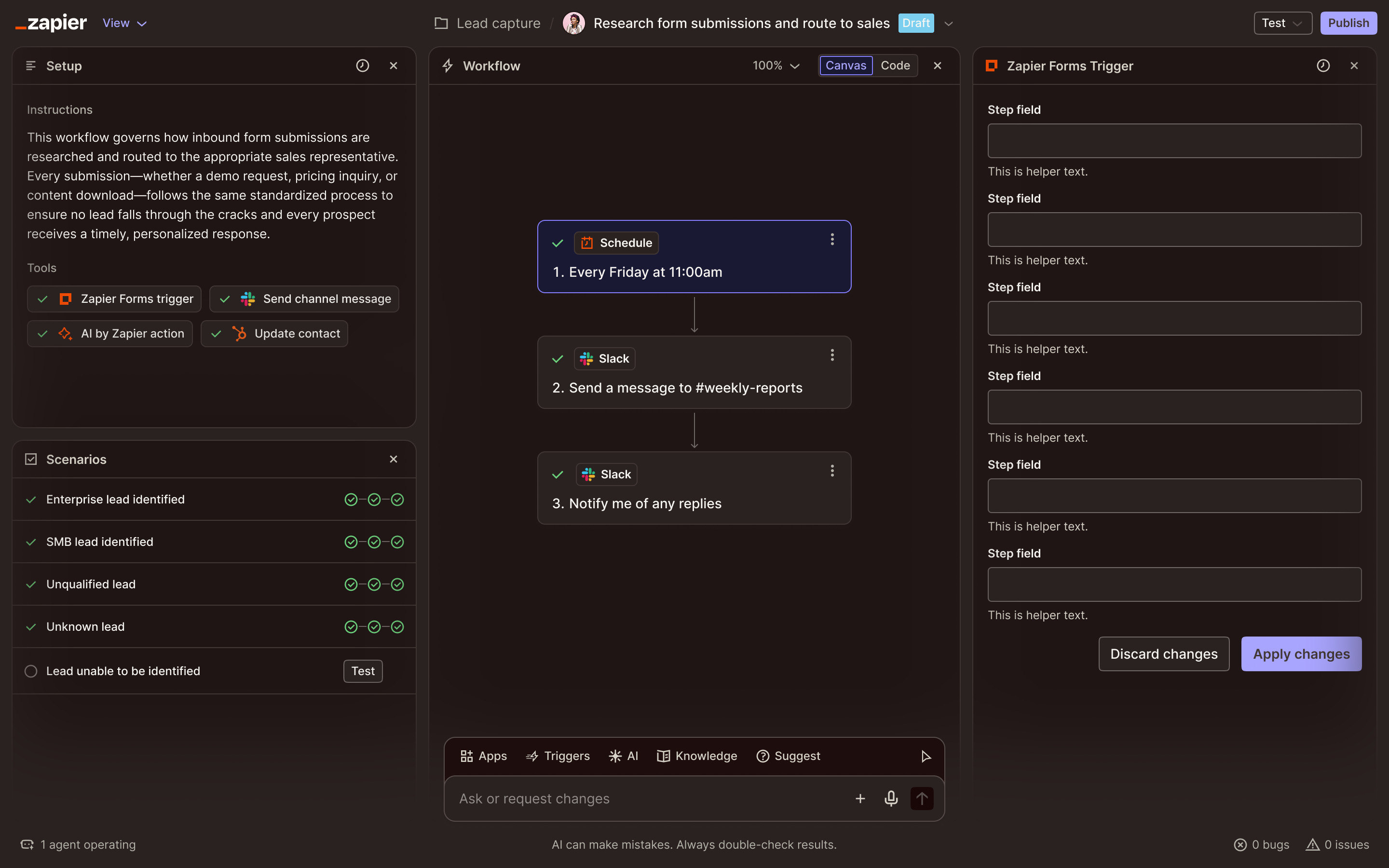The image size is (1389, 868).
Task: Open Enterprise lead identified scenario
Action: [x=214, y=499]
